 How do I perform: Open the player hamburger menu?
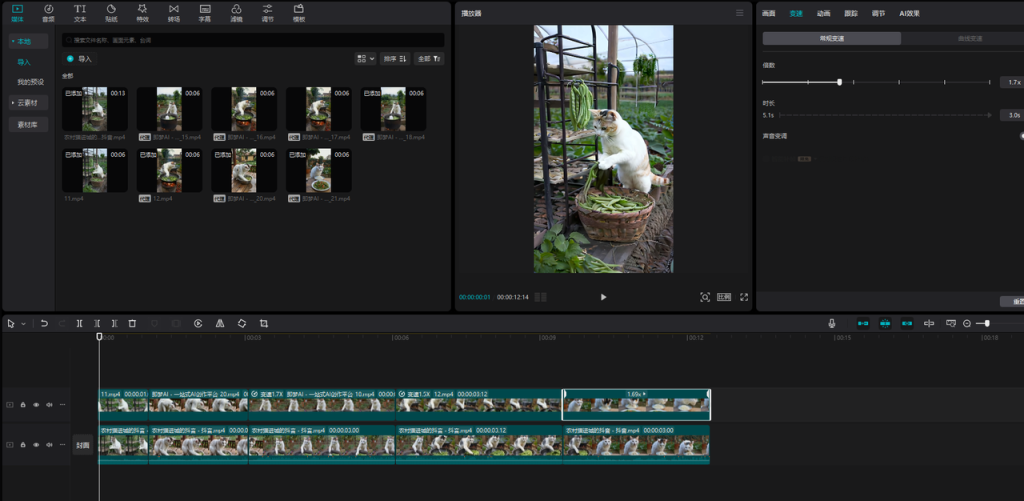point(739,13)
